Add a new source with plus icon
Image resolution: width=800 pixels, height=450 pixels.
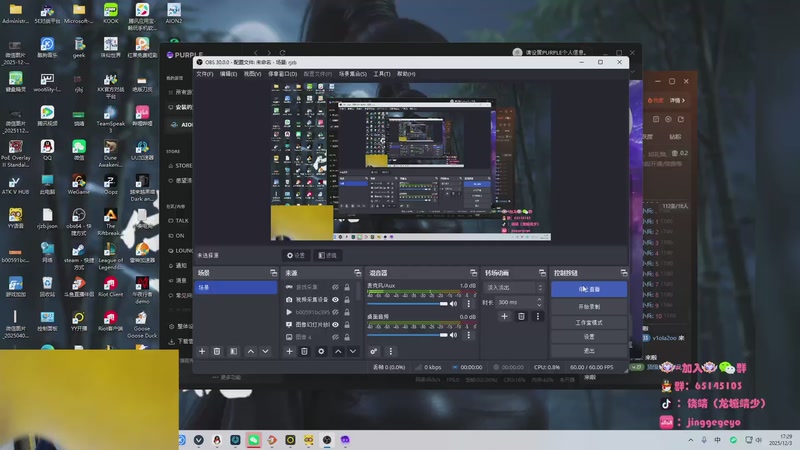(289, 351)
